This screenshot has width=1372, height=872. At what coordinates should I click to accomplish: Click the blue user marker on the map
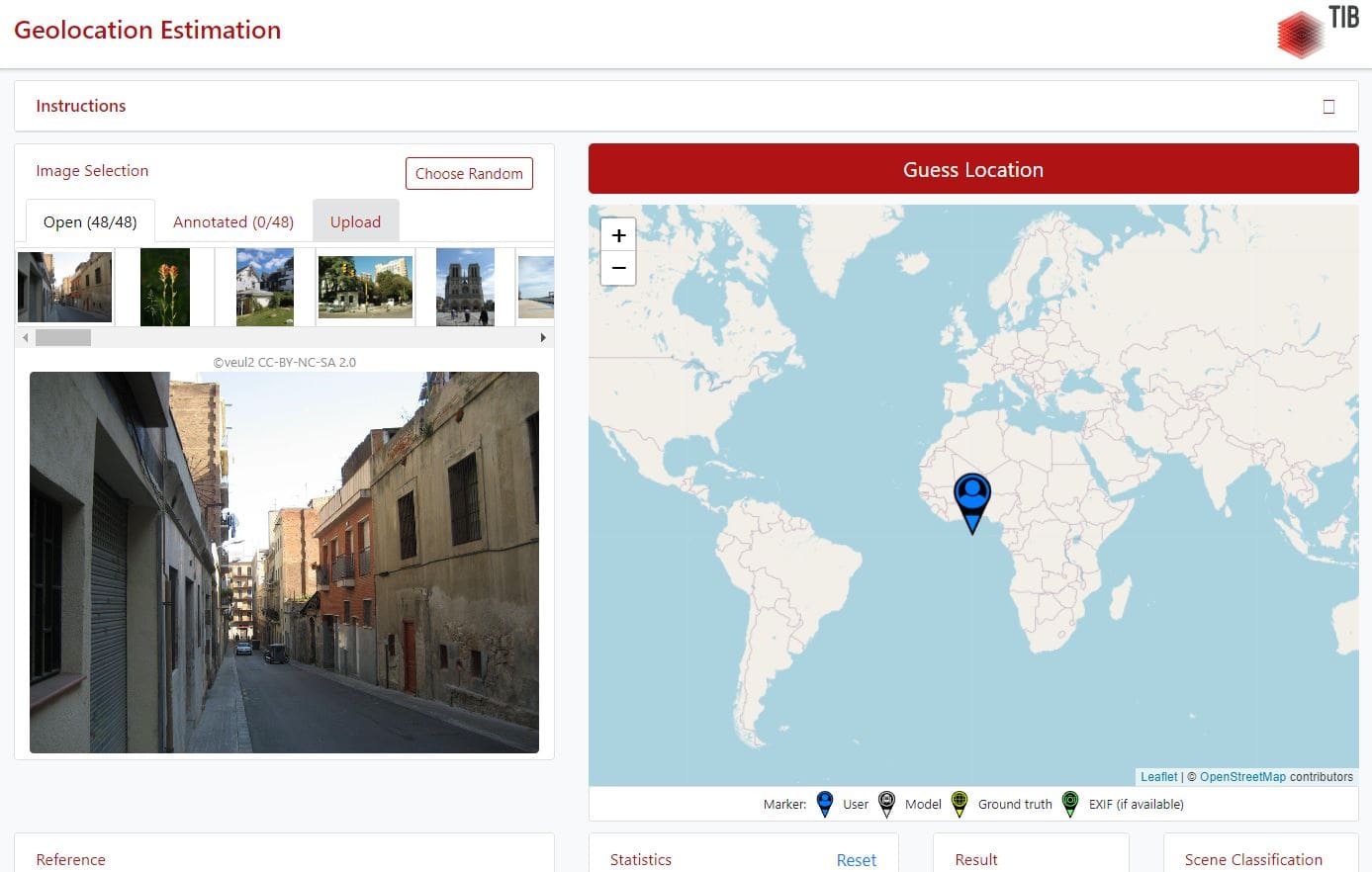pyautogui.click(x=972, y=503)
